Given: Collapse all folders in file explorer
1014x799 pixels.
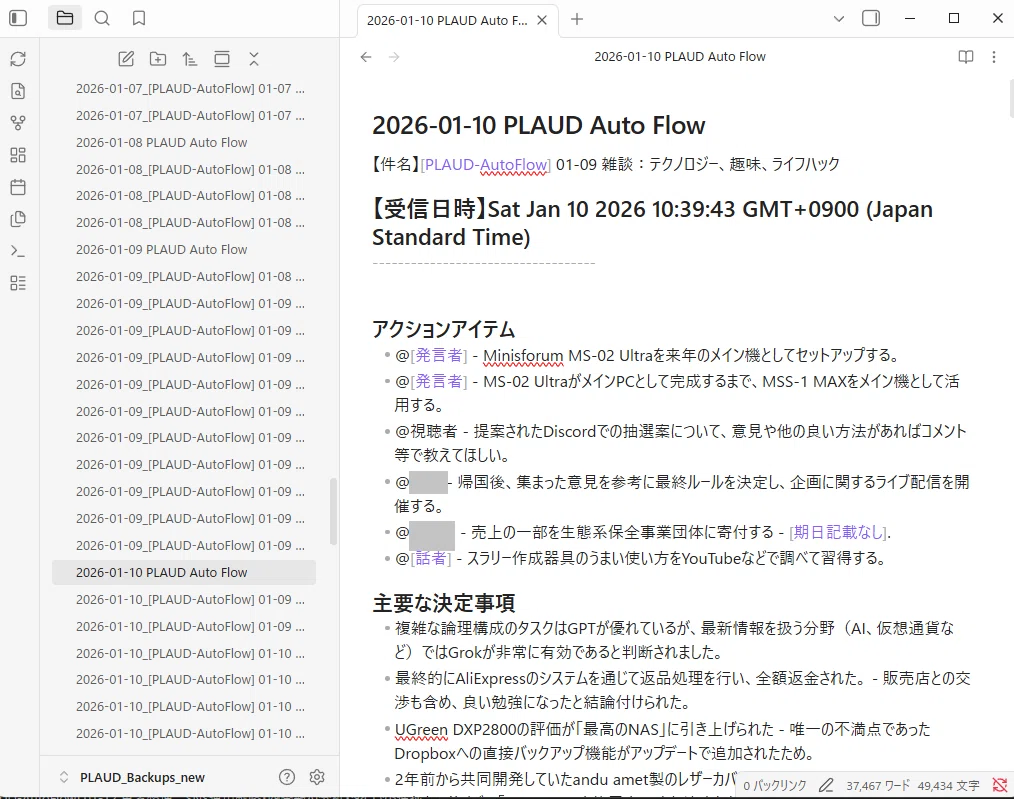Looking at the screenshot, I should tap(254, 59).
